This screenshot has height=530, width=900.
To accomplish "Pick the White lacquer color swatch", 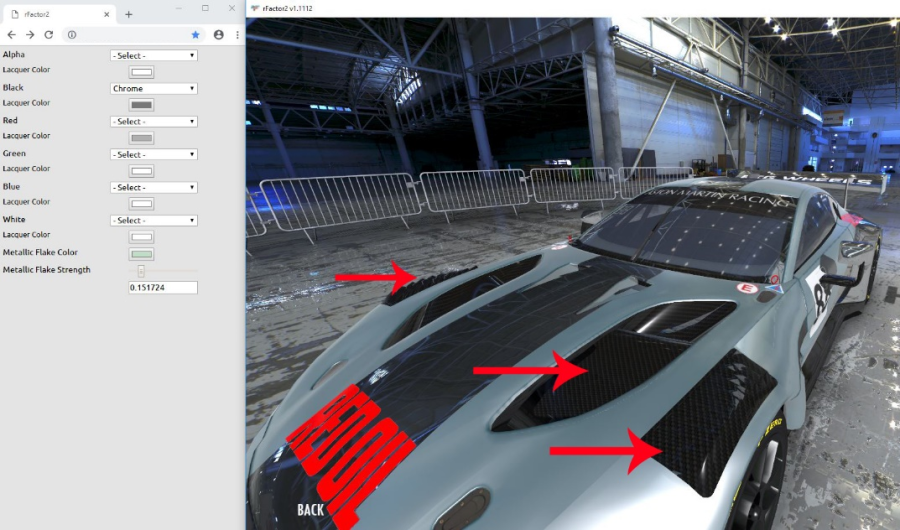I will coord(141,237).
